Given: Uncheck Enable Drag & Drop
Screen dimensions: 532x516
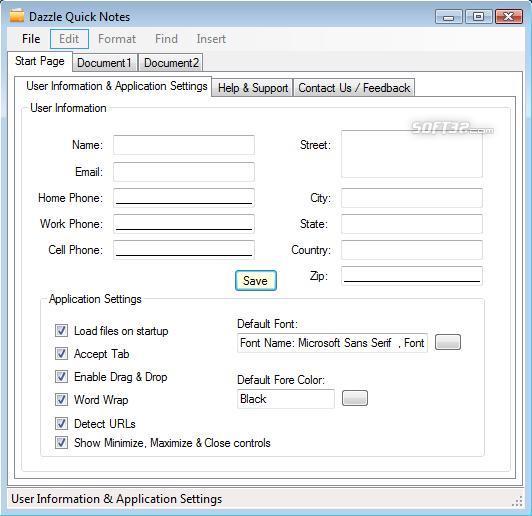Looking at the screenshot, I should (61, 377).
